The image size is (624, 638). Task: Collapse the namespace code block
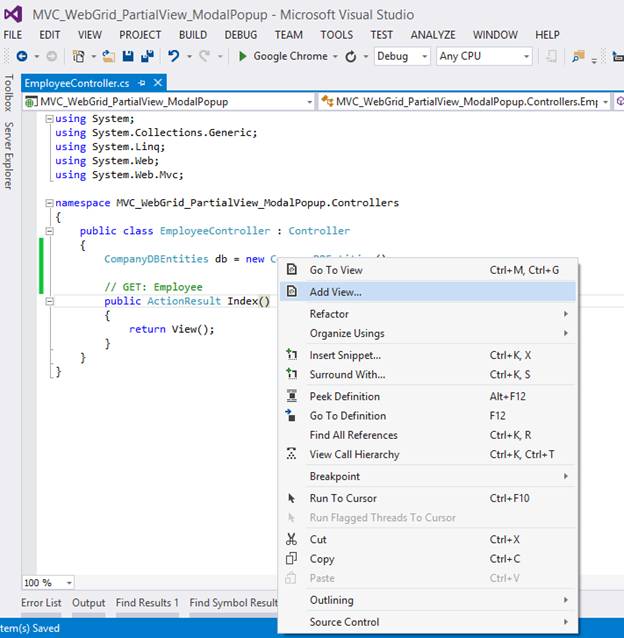coord(49,203)
